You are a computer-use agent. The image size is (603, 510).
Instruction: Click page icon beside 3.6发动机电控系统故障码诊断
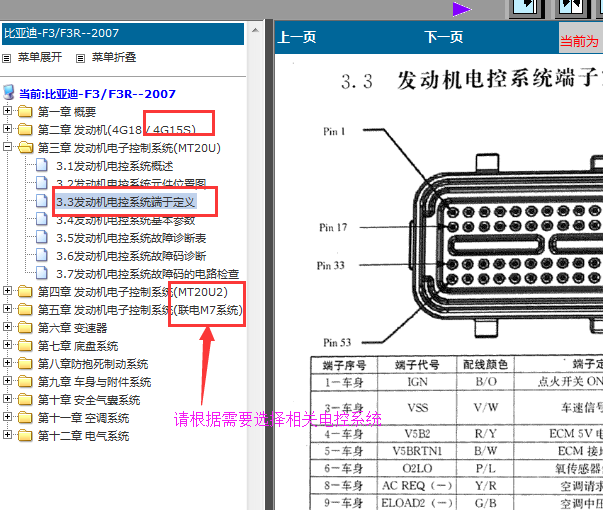click(42, 255)
